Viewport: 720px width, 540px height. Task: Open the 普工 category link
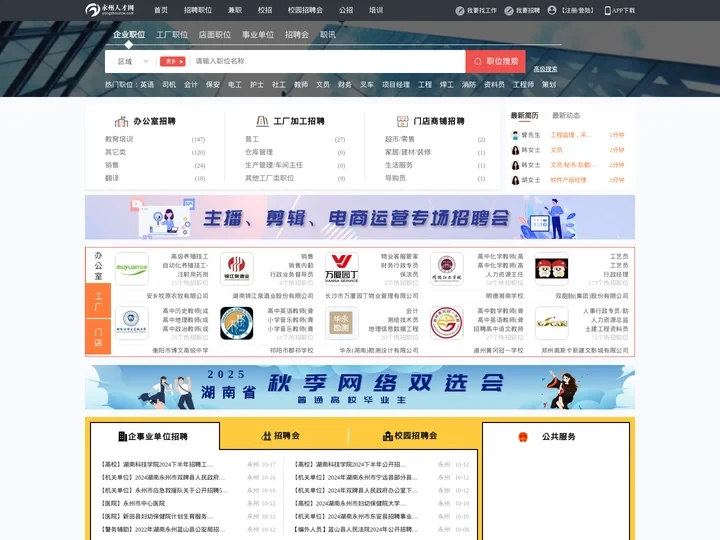252,139
